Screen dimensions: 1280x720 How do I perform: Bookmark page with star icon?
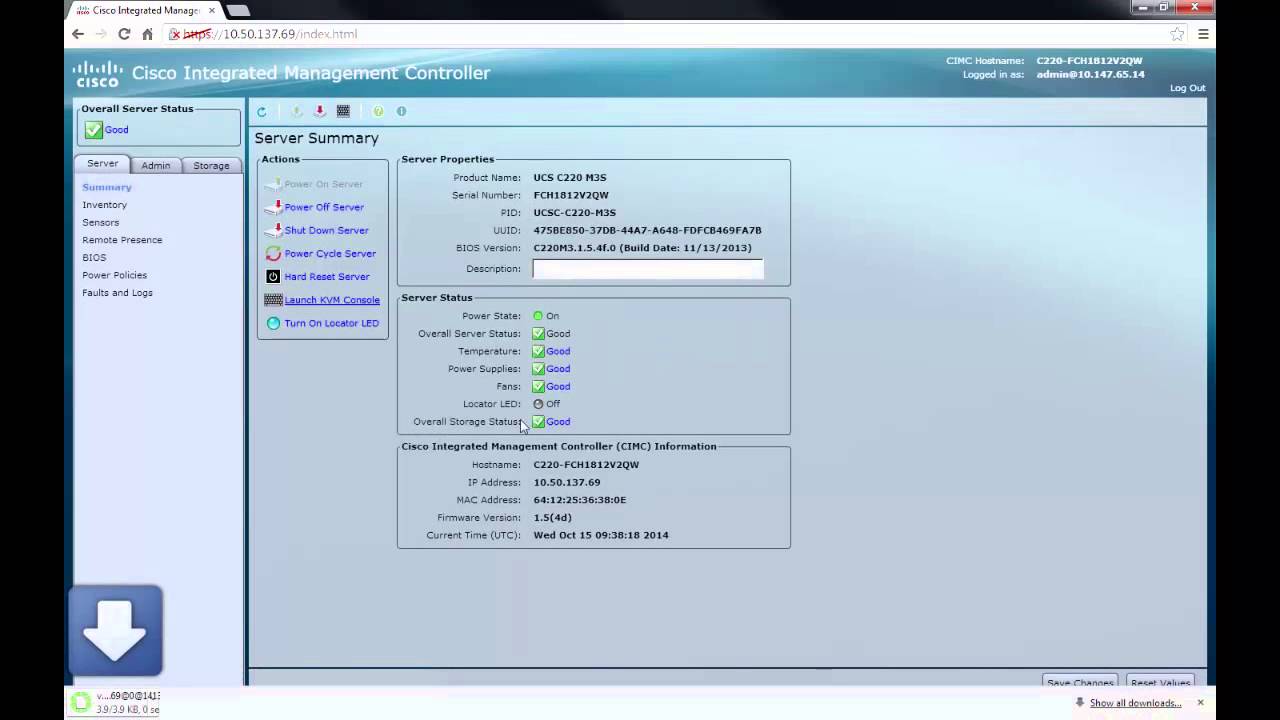1177,34
